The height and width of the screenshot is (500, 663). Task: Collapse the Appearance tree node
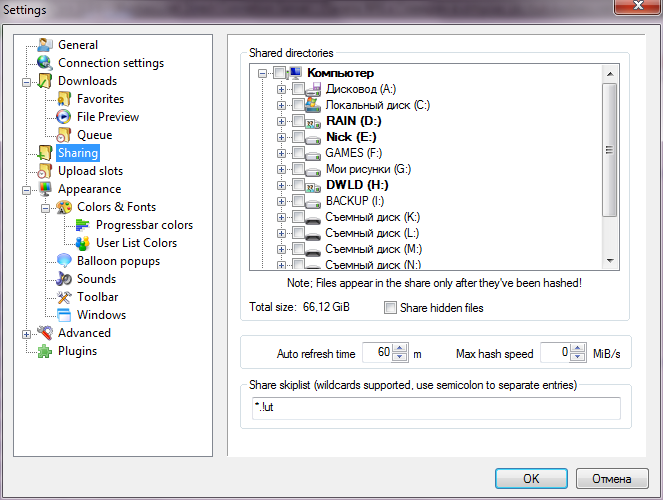26,190
